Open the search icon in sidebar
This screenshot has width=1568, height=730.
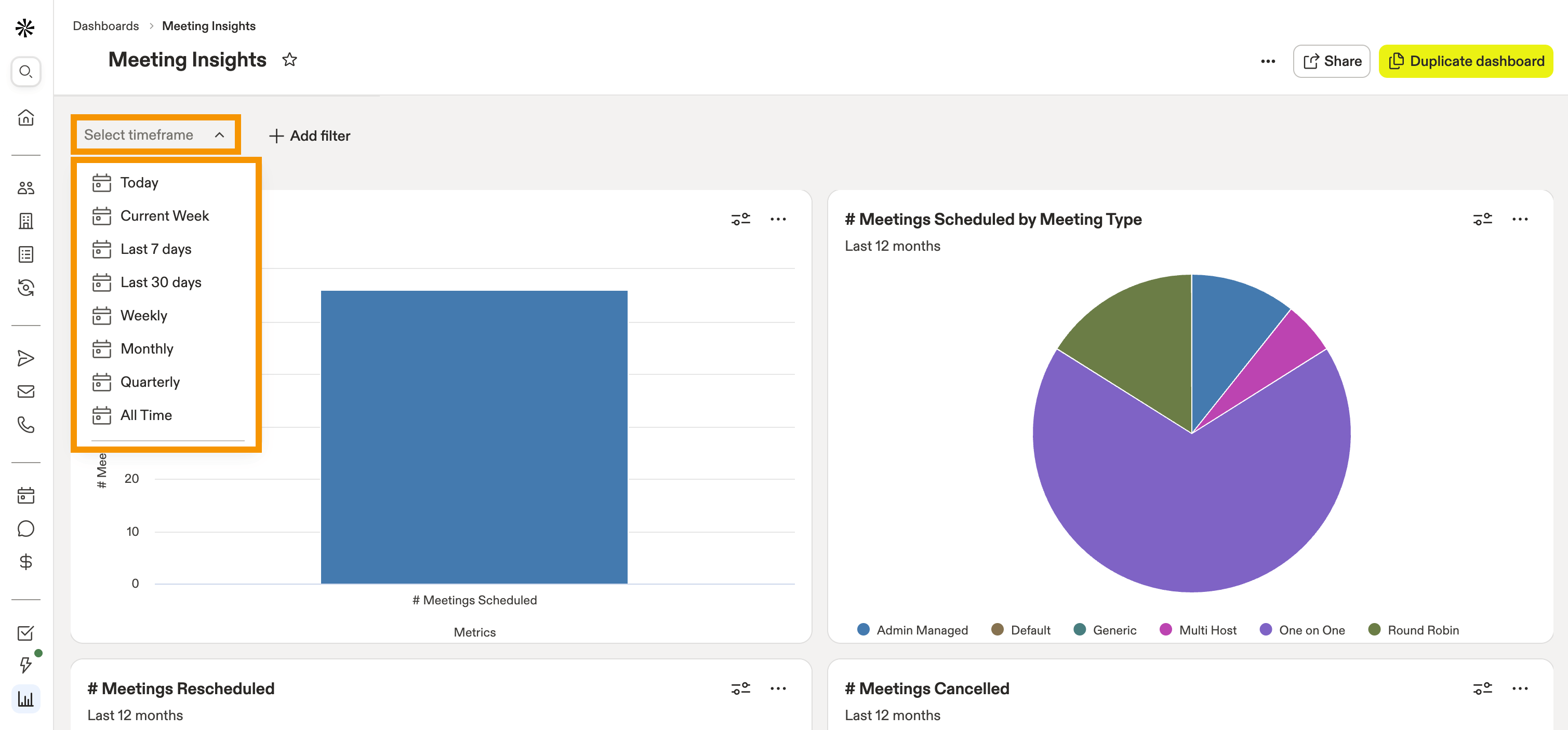(25, 72)
